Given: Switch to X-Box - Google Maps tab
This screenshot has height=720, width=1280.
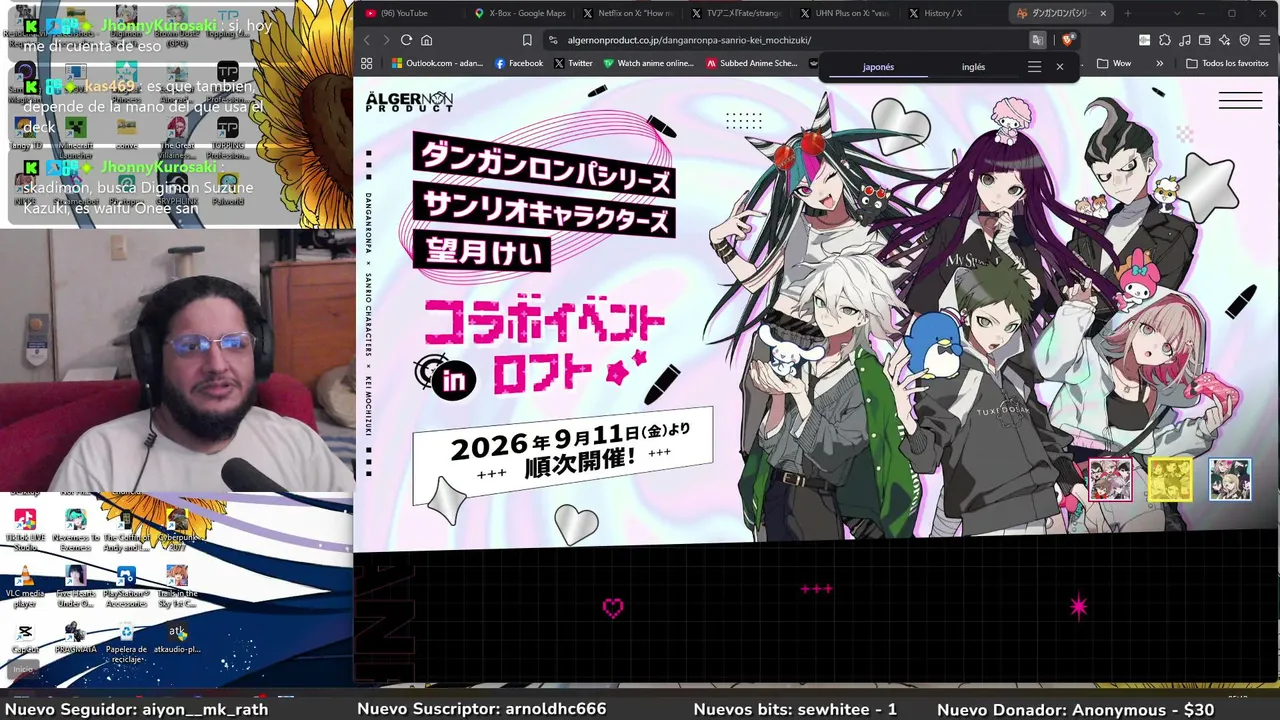Looking at the screenshot, I should tap(520, 13).
